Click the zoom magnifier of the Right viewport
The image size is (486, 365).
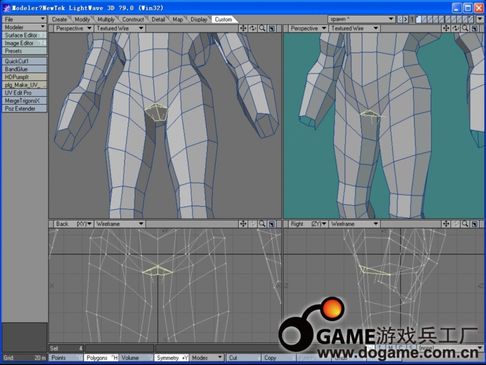coord(465,224)
